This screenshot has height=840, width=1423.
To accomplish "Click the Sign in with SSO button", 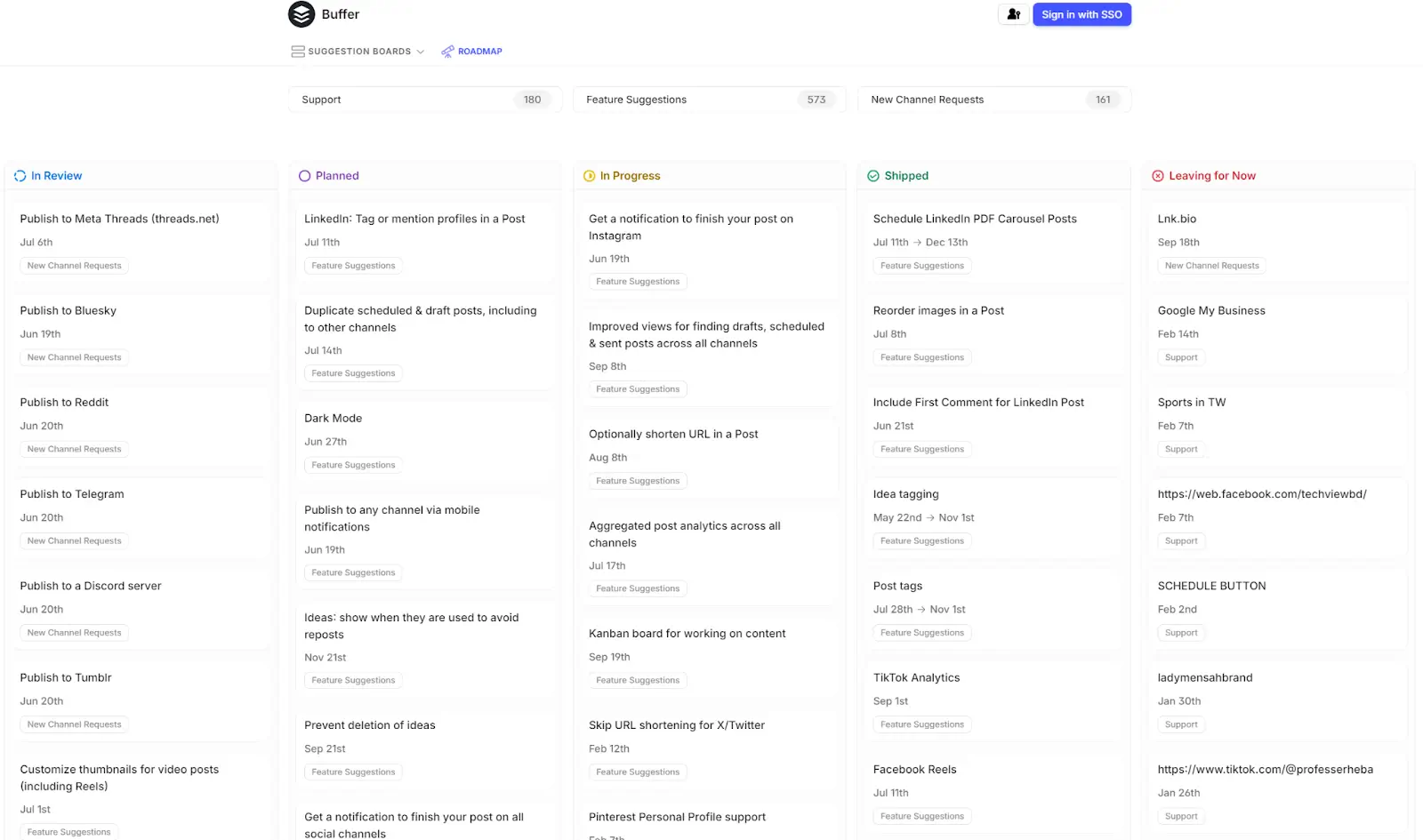I will click(1081, 14).
